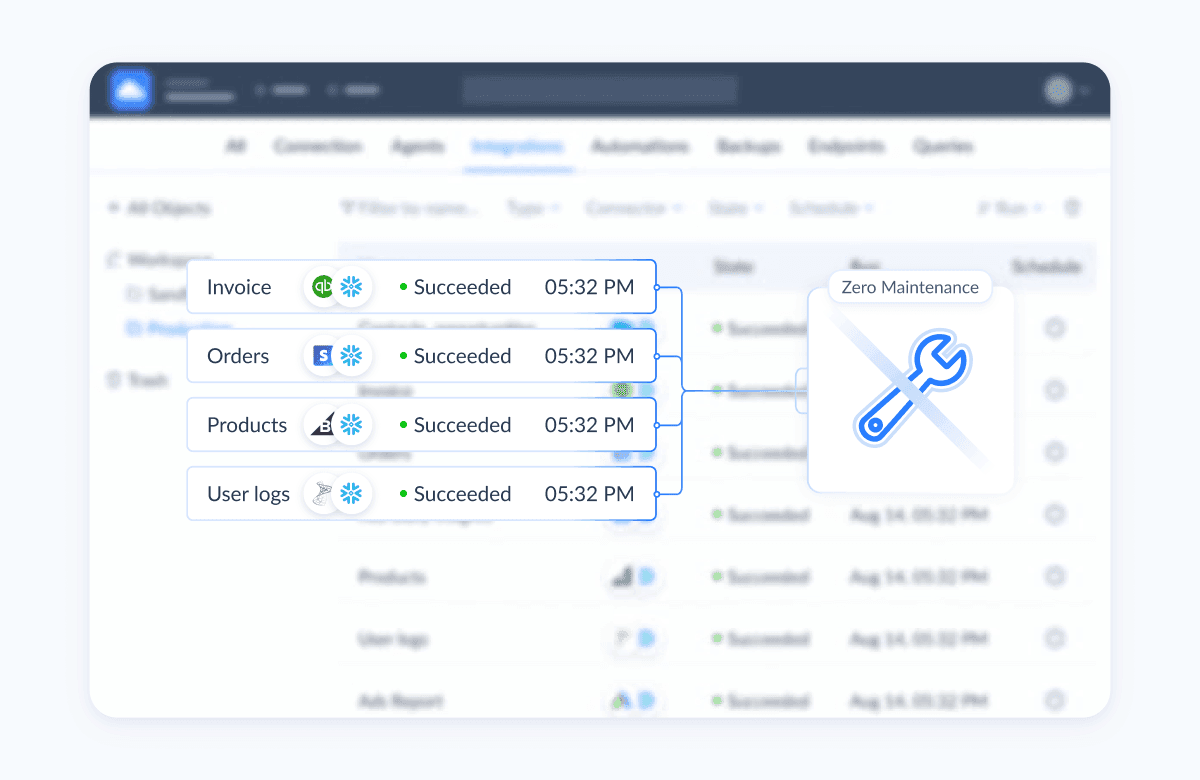Image resolution: width=1200 pixels, height=780 pixels.
Task: Open the user avatar in the header
Action: [1058, 91]
